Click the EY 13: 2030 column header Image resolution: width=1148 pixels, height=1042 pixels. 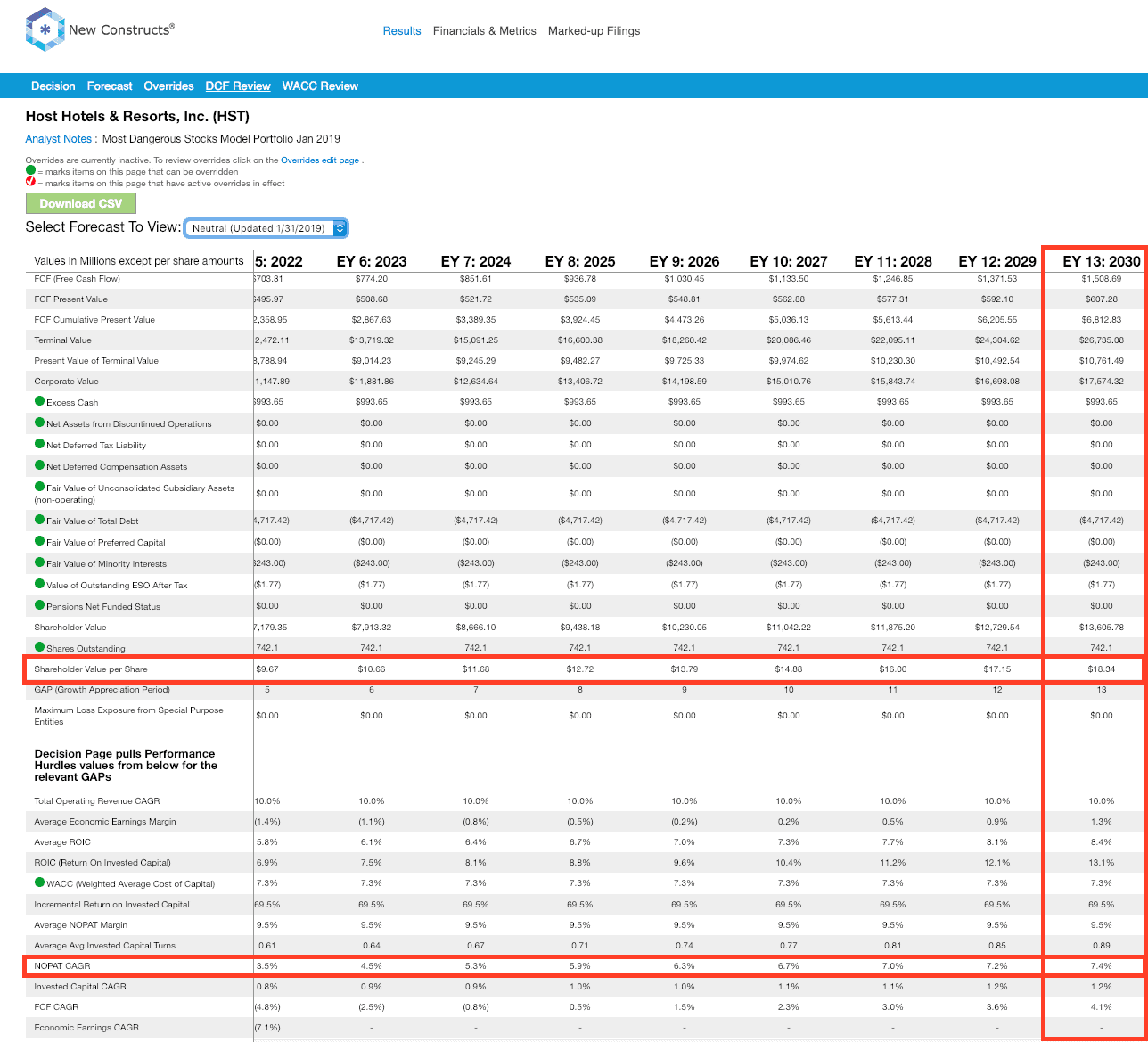click(x=1101, y=261)
